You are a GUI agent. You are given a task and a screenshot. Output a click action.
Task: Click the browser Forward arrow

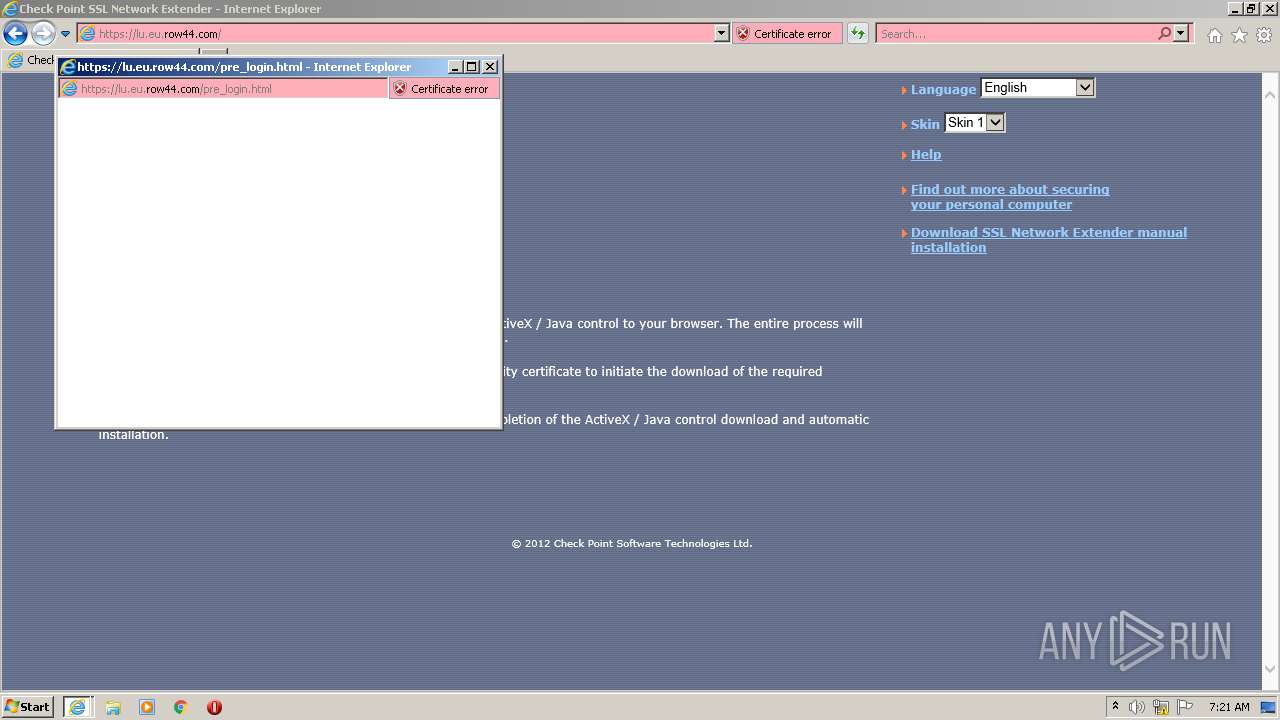pos(43,34)
